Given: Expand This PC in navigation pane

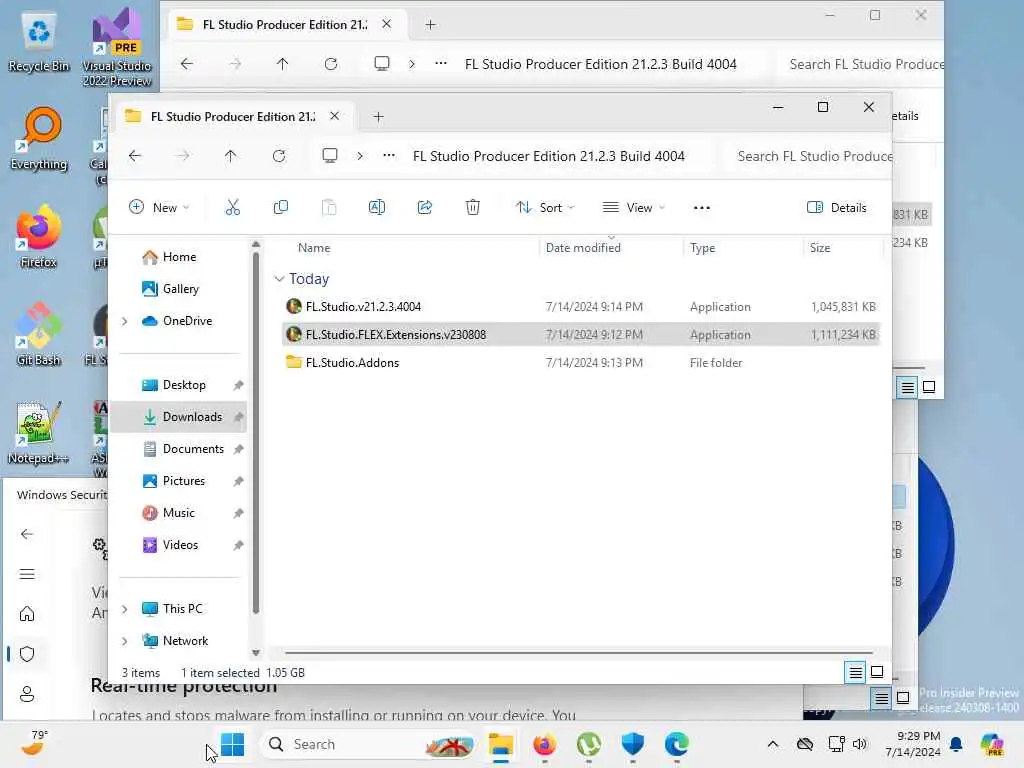Looking at the screenshot, I should click(x=125, y=609).
